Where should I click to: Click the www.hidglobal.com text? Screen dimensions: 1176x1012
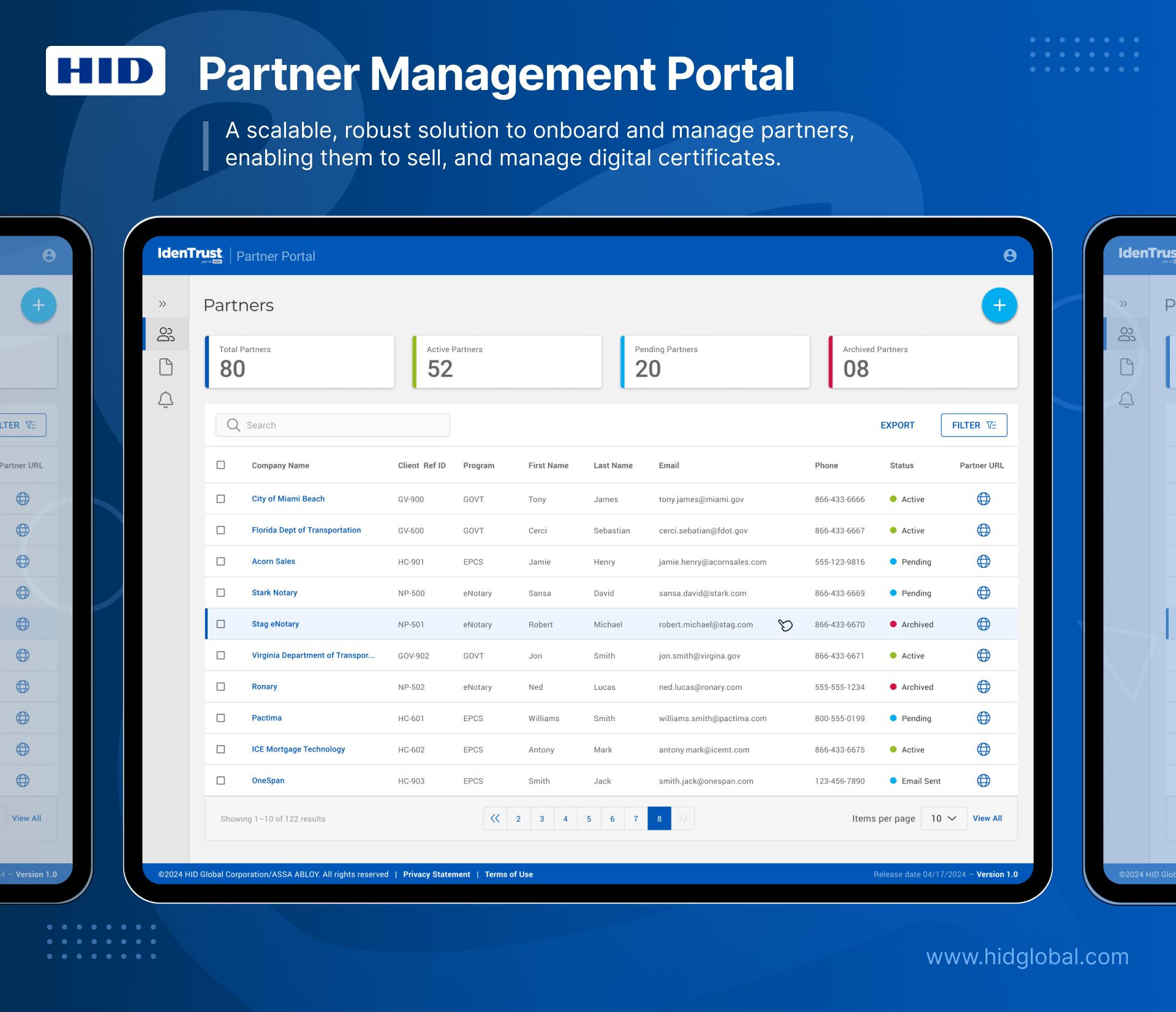pos(1027,956)
